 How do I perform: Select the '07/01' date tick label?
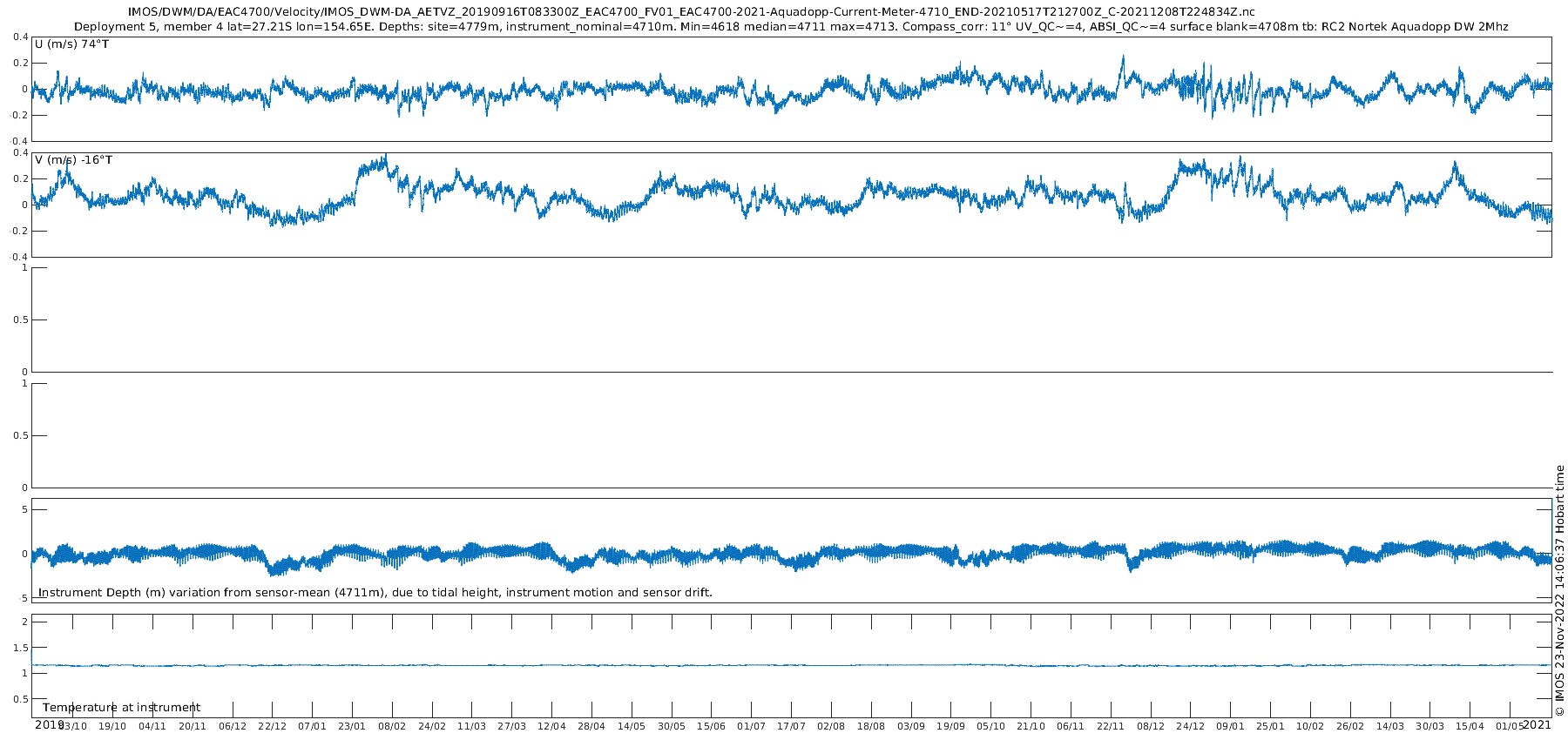click(x=312, y=726)
